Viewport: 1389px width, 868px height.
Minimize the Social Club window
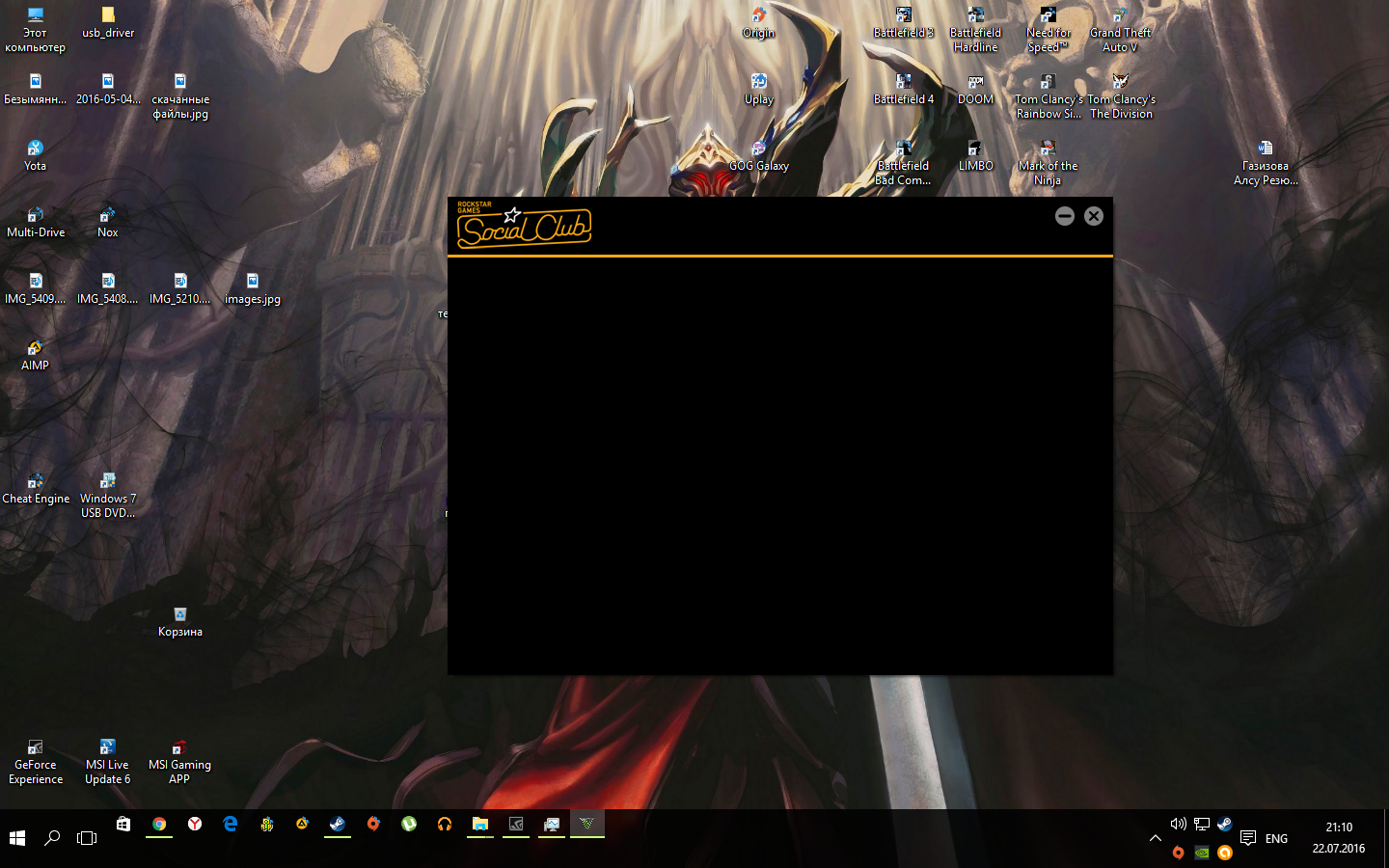[x=1064, y=216]
